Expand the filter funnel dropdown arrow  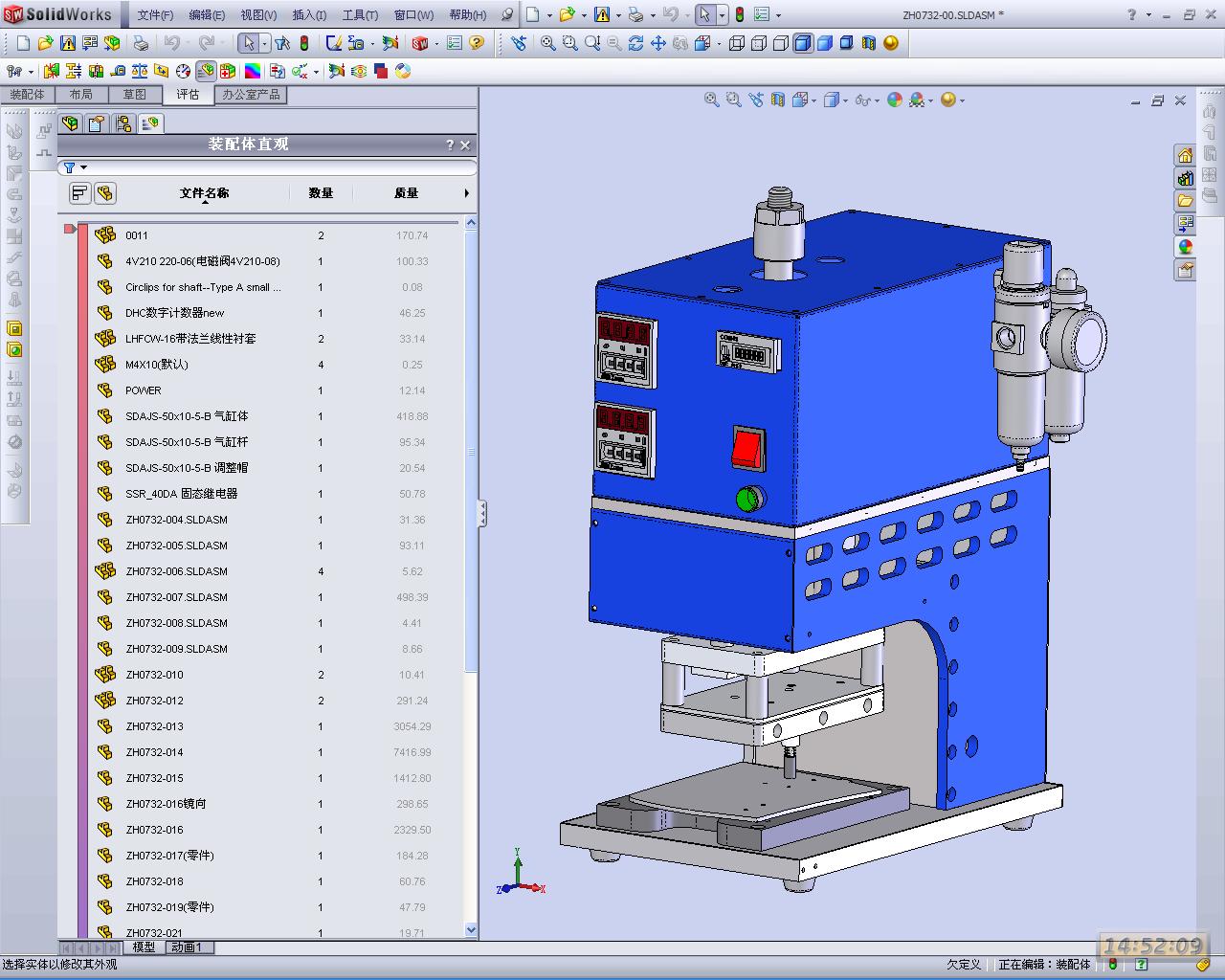point(83,167)
